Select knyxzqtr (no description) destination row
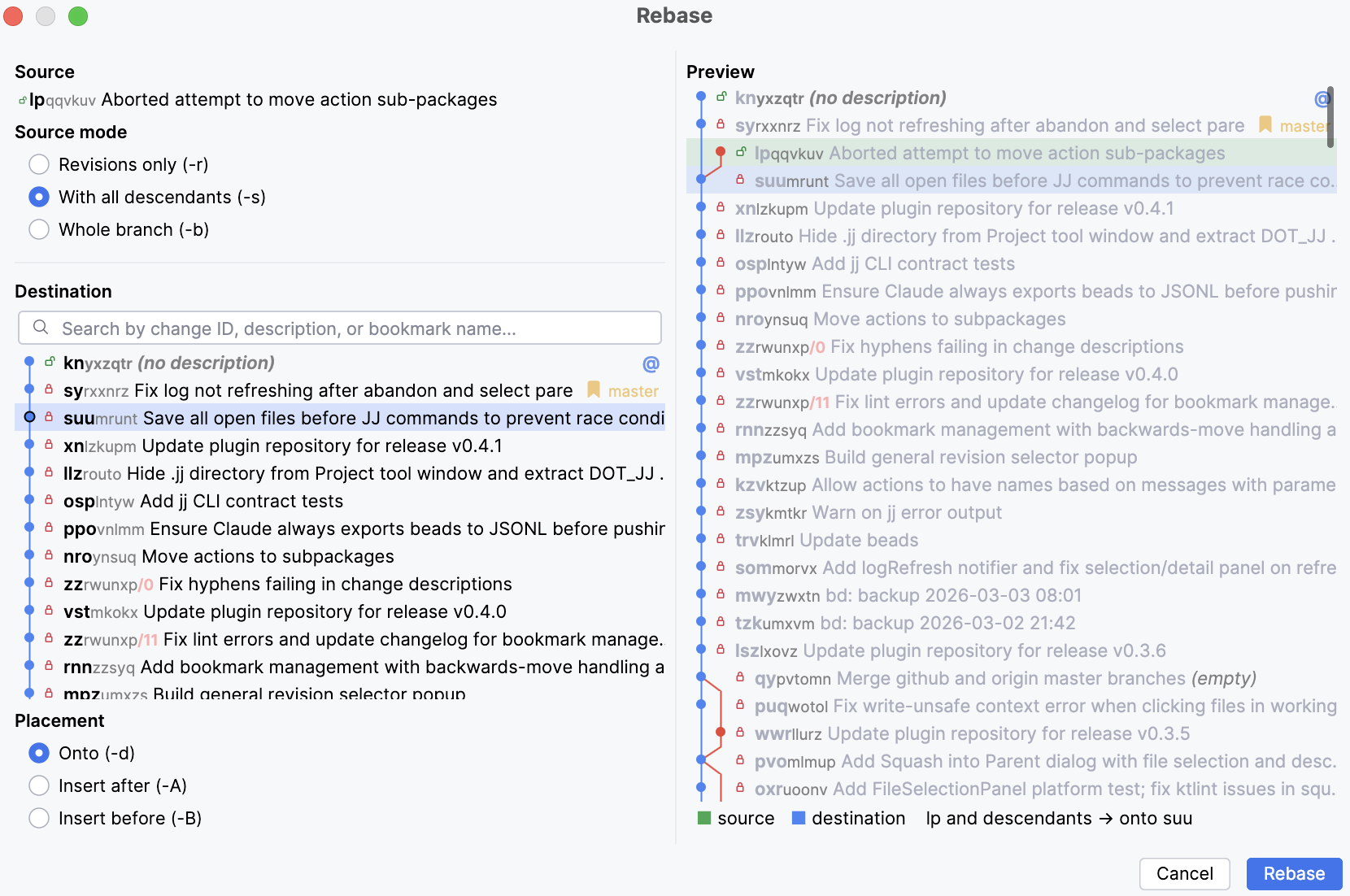This screenshot has height=896, width=1350. coord(340,363)
